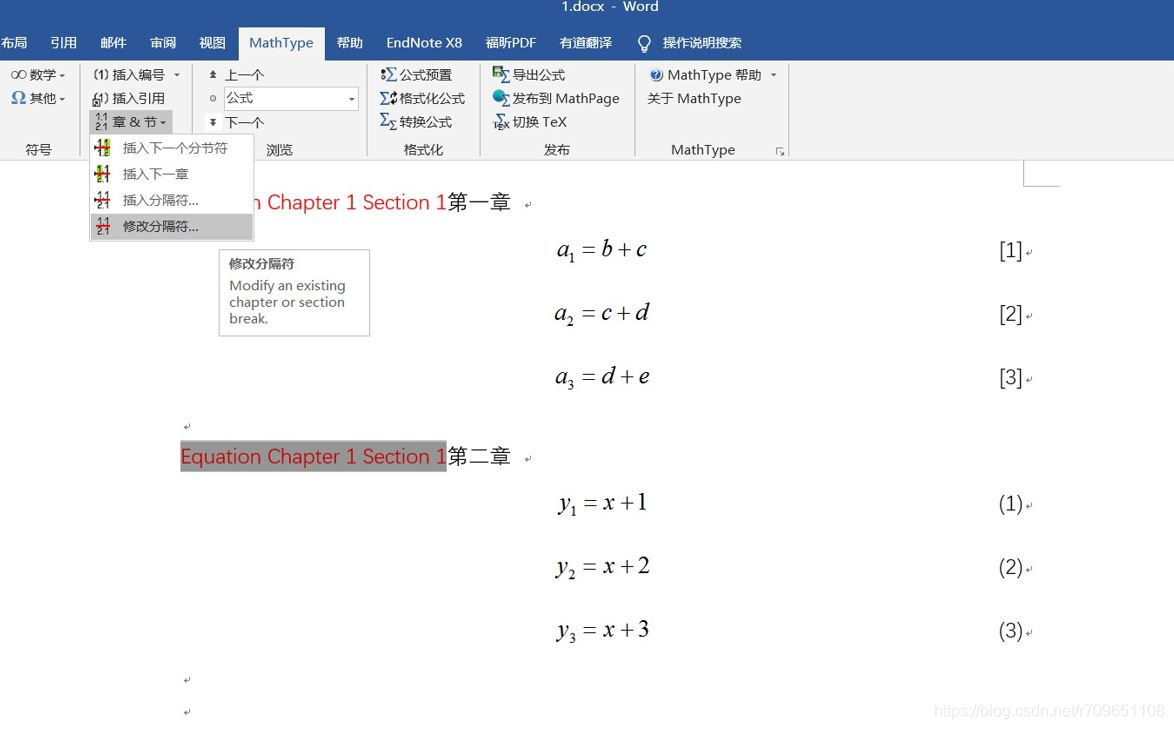
Task: Click the highlighted Equation Chapter 1 Section 1 text
Action: click(314, 456)
